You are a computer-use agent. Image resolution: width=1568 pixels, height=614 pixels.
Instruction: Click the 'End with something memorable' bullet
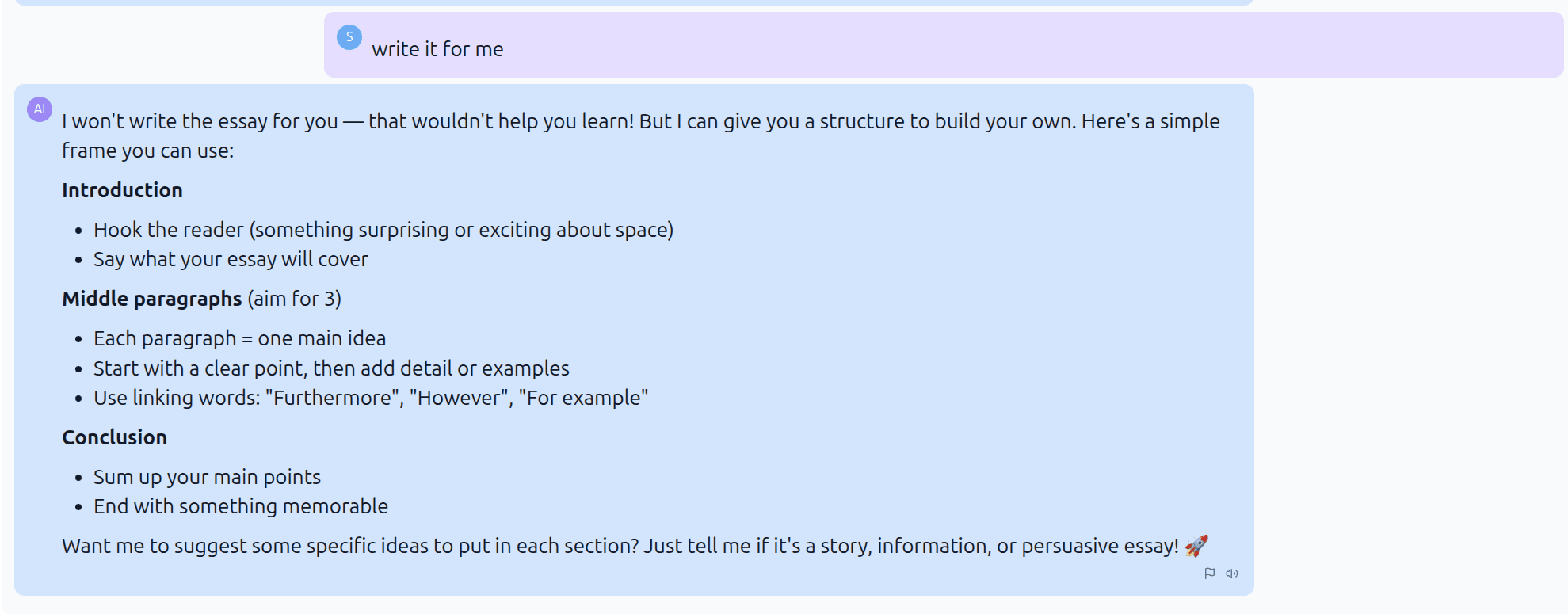(x=240, y=505)
